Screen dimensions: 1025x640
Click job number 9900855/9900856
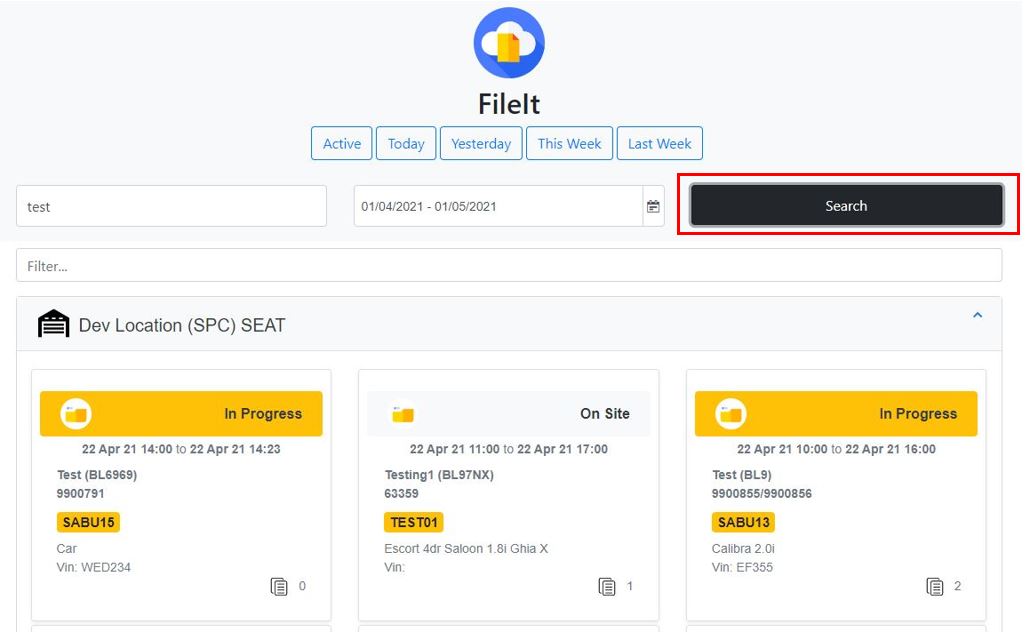pos(762,494)
